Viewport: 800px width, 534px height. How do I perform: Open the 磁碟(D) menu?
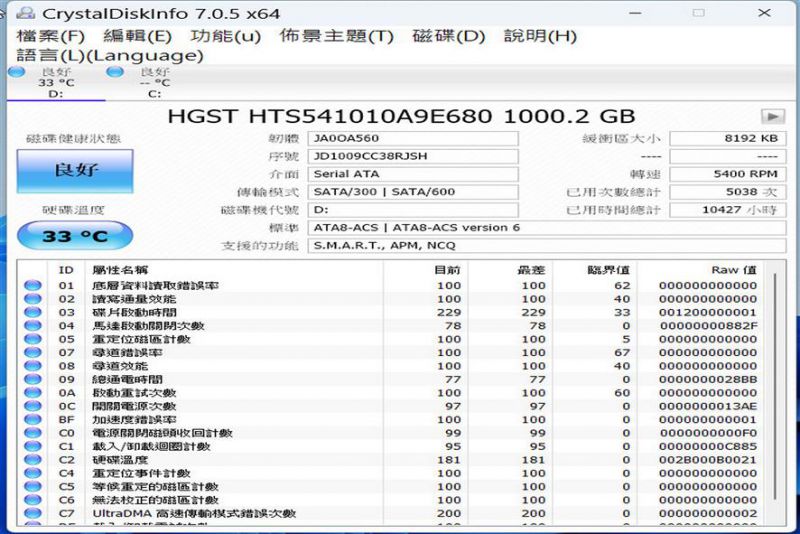[448, 36]
